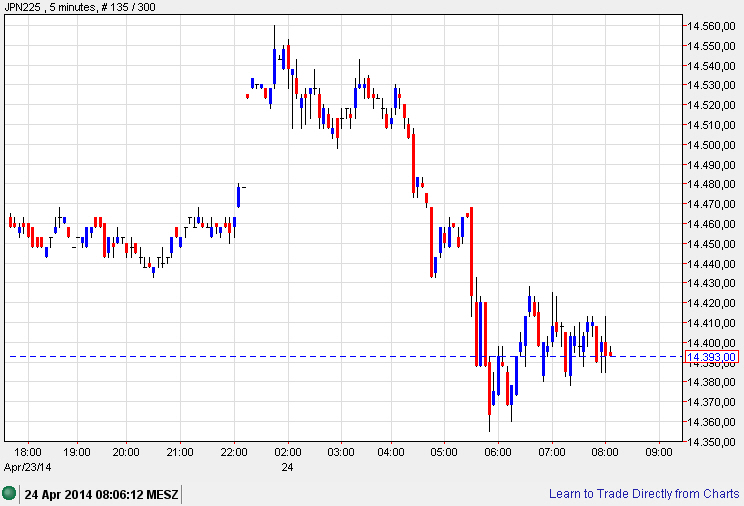This screenshot has height=506, width=744.
Task: Click the 07:00 time axis label
Action: pyautogui.click(x=552, y=452)
